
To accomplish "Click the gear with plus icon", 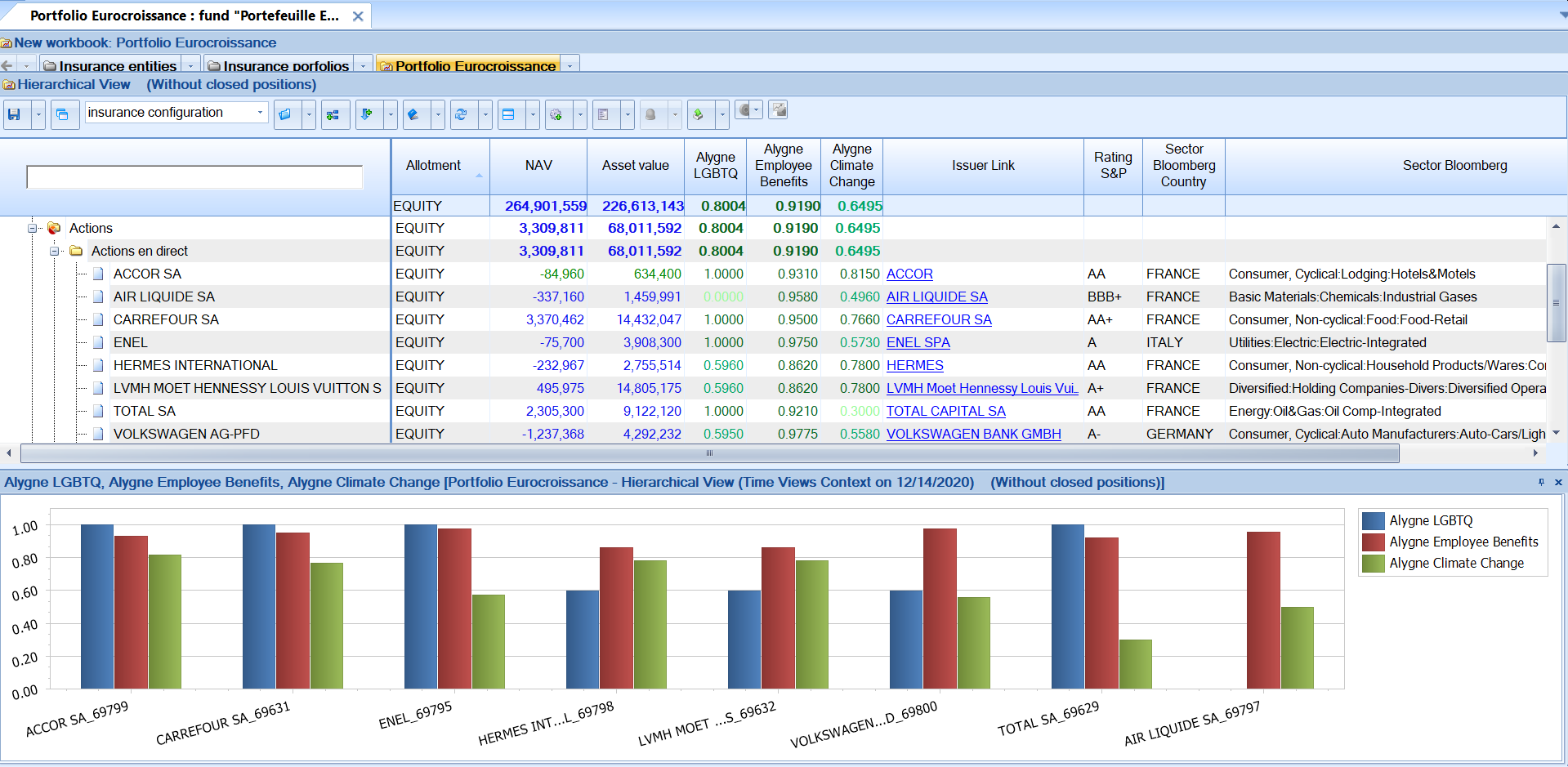I will pos(556,114).
